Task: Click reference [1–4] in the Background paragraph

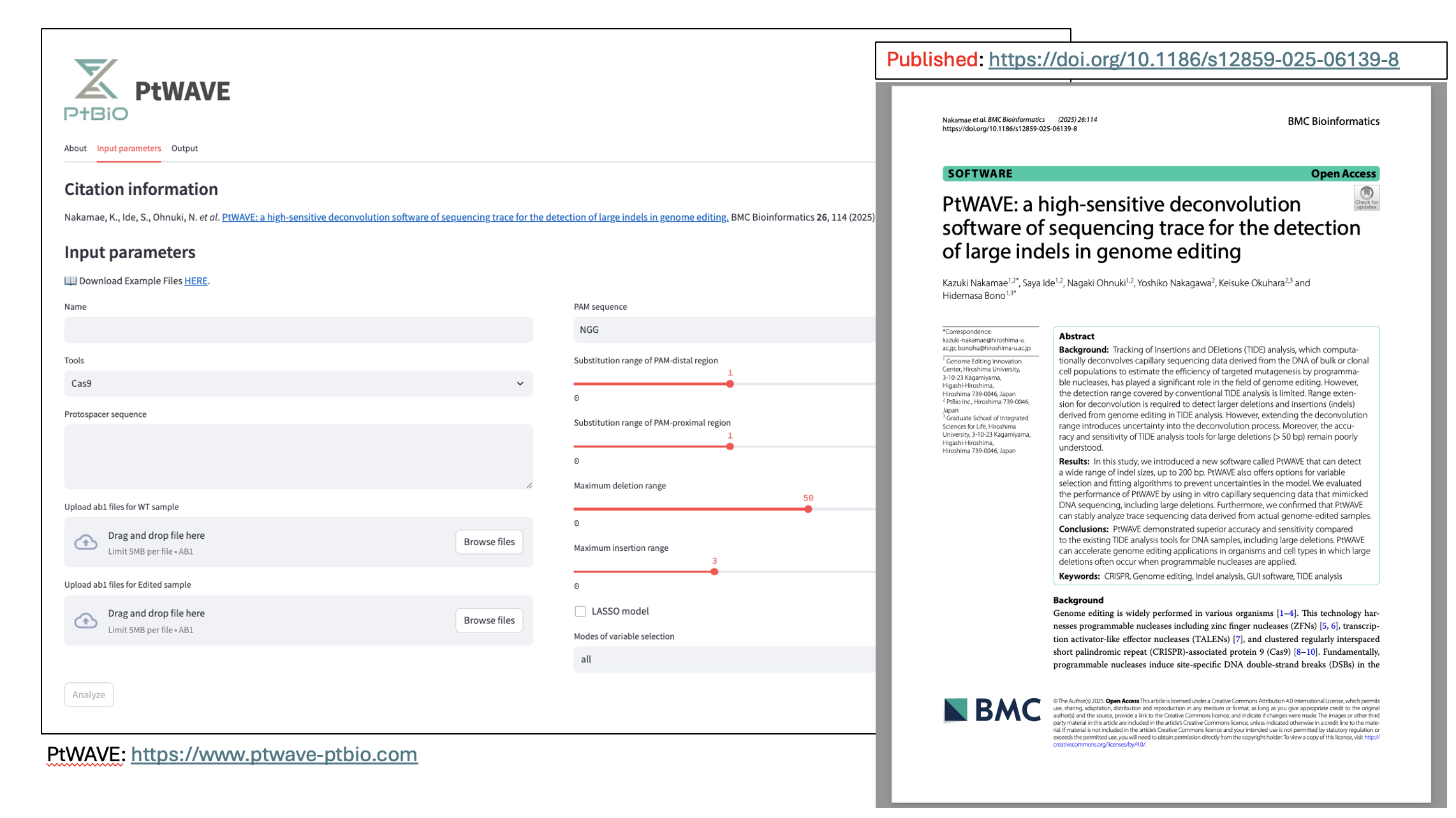Action: [x=1286, y=613]
